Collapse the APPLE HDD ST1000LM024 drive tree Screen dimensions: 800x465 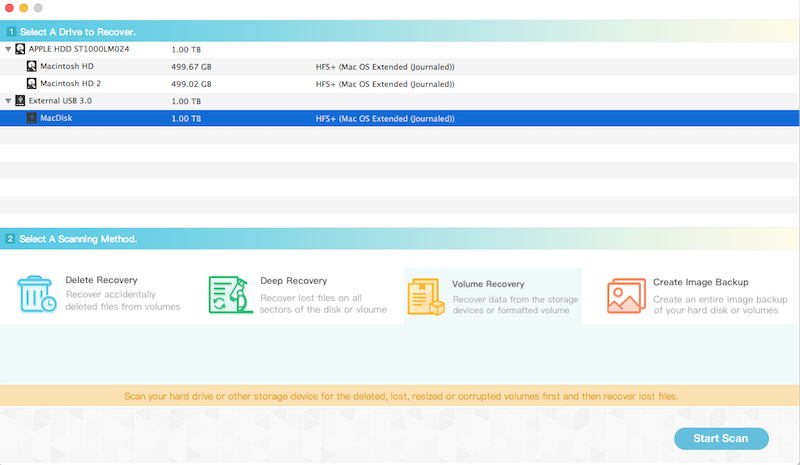[x=8, y=49]
